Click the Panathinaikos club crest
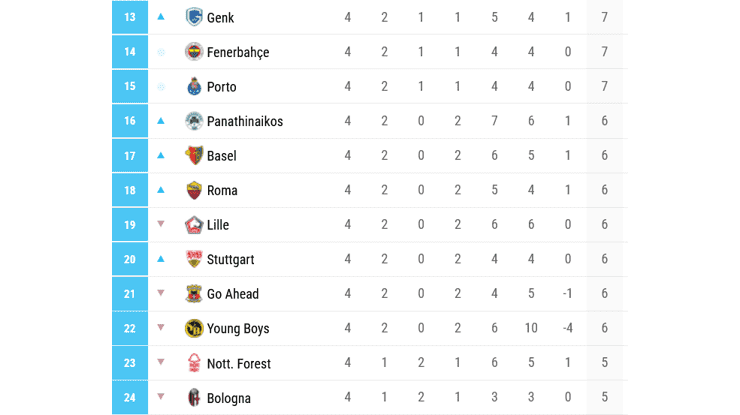This screenshot has height=415, width=740. point(194,121)
